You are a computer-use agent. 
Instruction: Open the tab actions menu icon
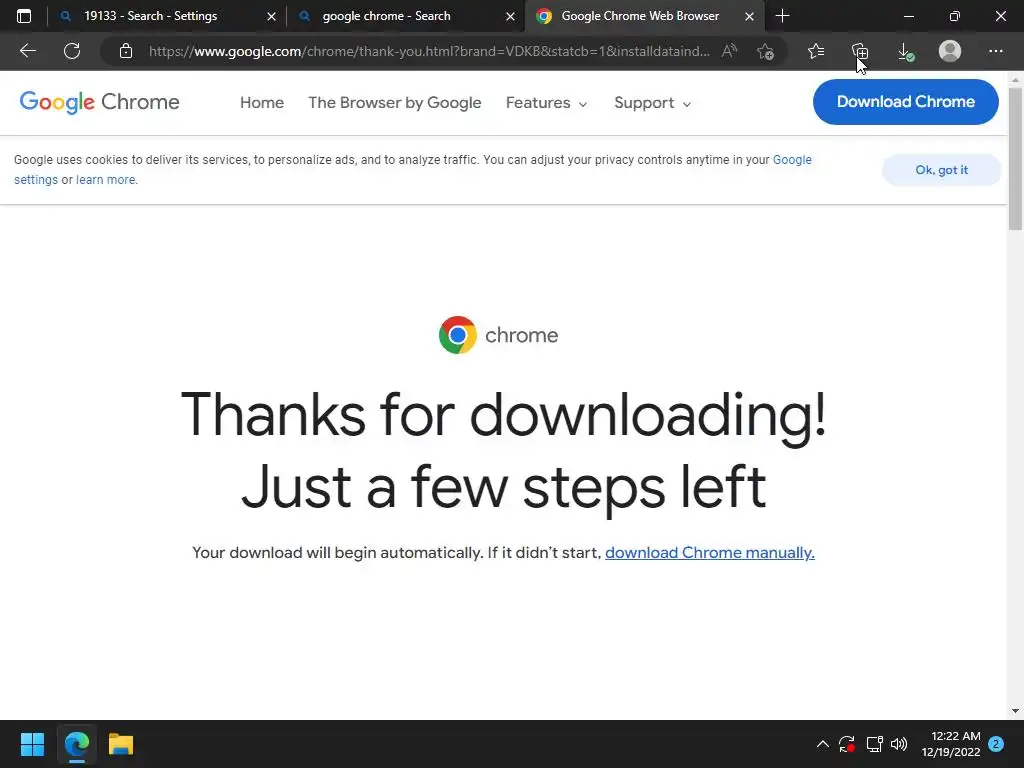tap(24, 16)
